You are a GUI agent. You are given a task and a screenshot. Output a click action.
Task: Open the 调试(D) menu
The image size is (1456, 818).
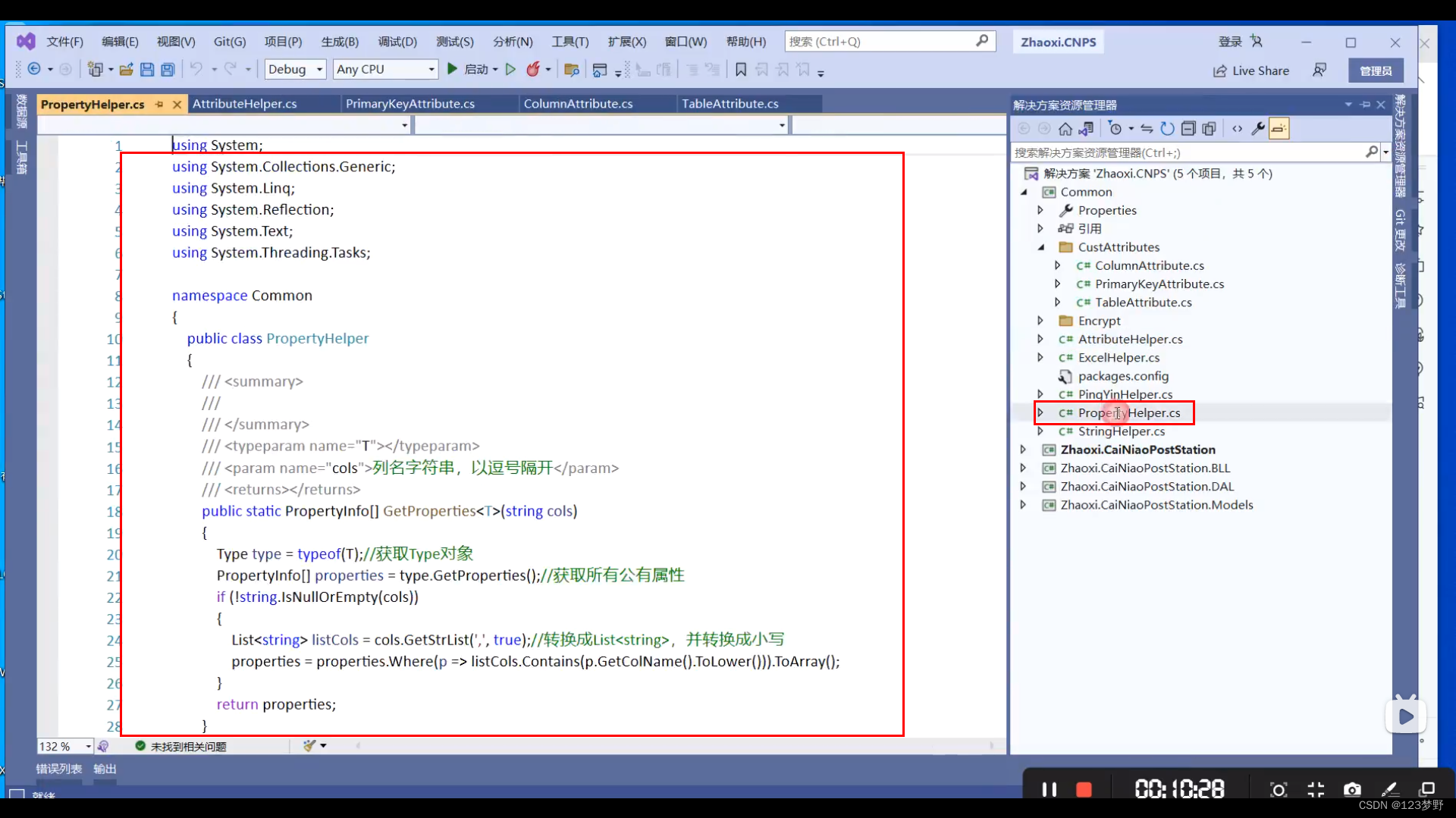397,42
